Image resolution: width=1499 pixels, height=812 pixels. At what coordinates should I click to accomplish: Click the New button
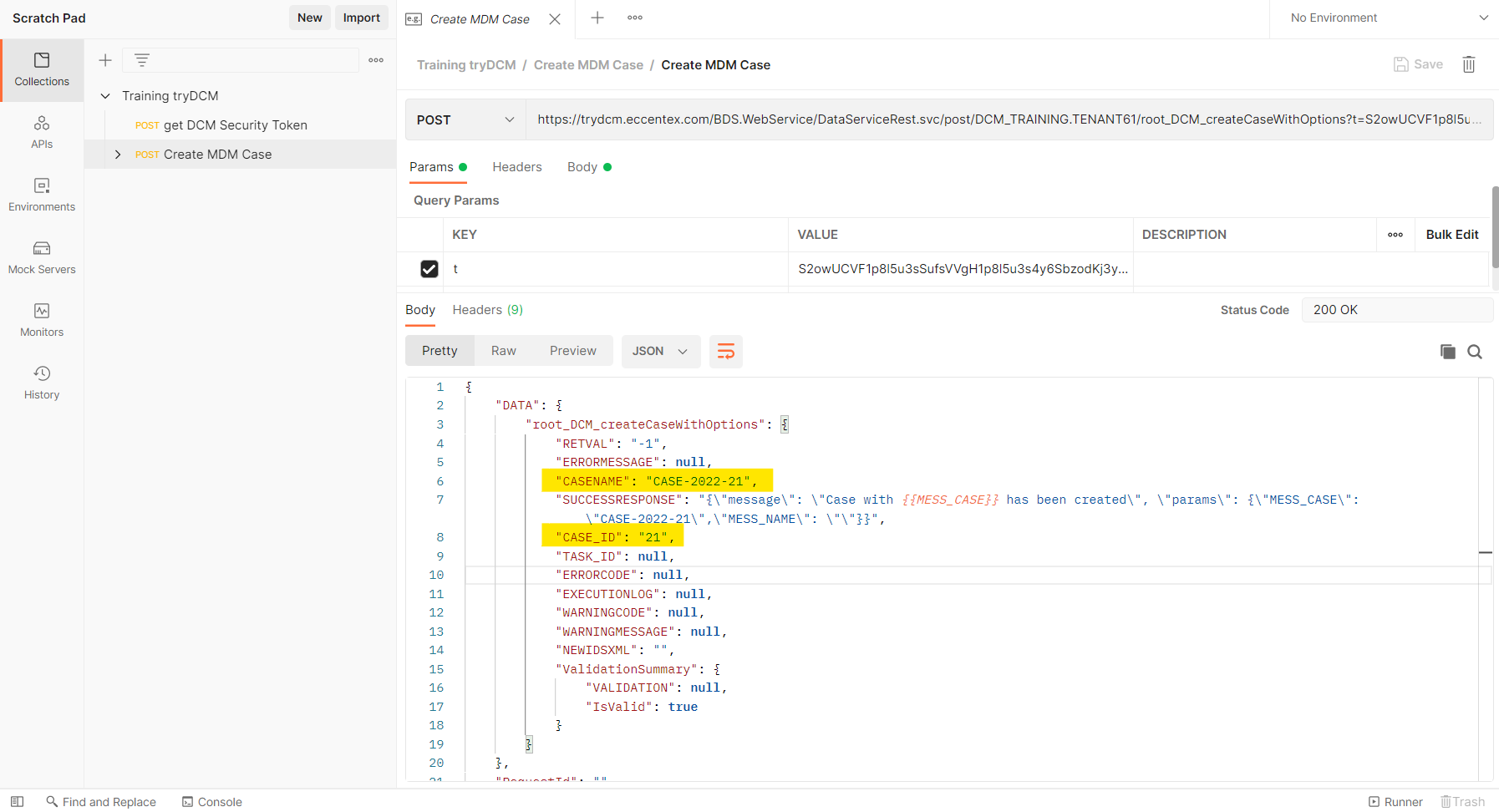tap(309, 18)
